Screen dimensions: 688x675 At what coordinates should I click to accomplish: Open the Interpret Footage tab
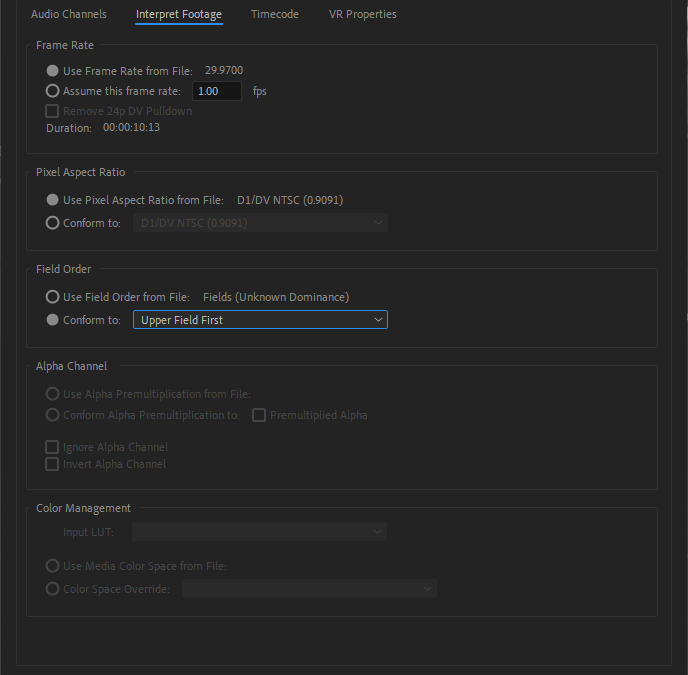(179, 14)
